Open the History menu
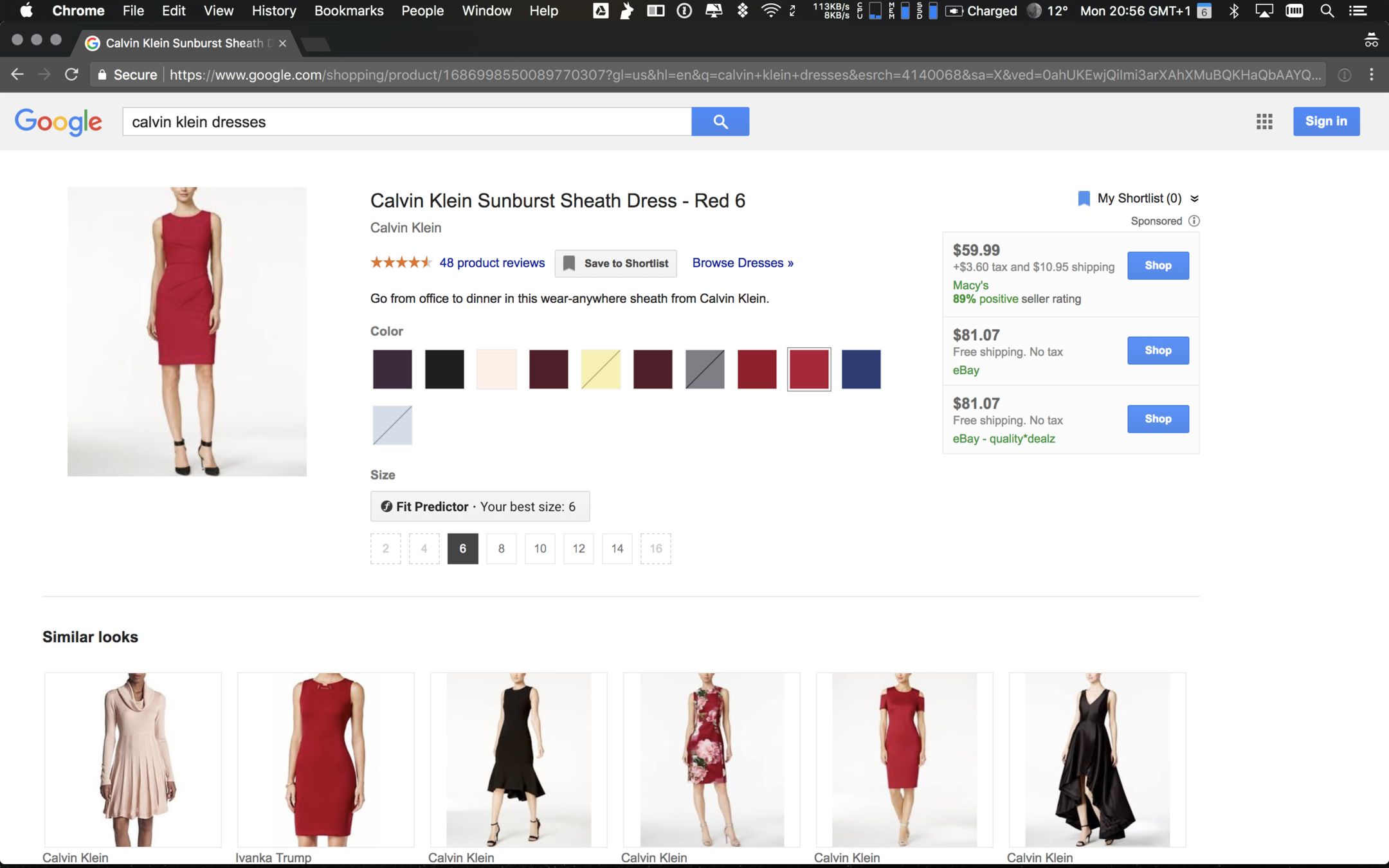The image size is (1389, 868). [273, 11]
